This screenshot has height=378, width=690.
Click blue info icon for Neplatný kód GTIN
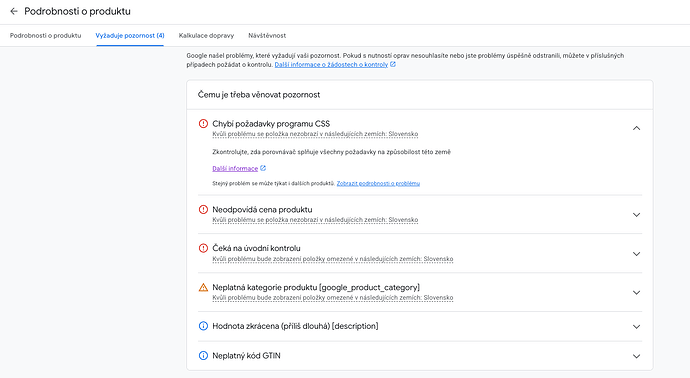pos(203,356)
